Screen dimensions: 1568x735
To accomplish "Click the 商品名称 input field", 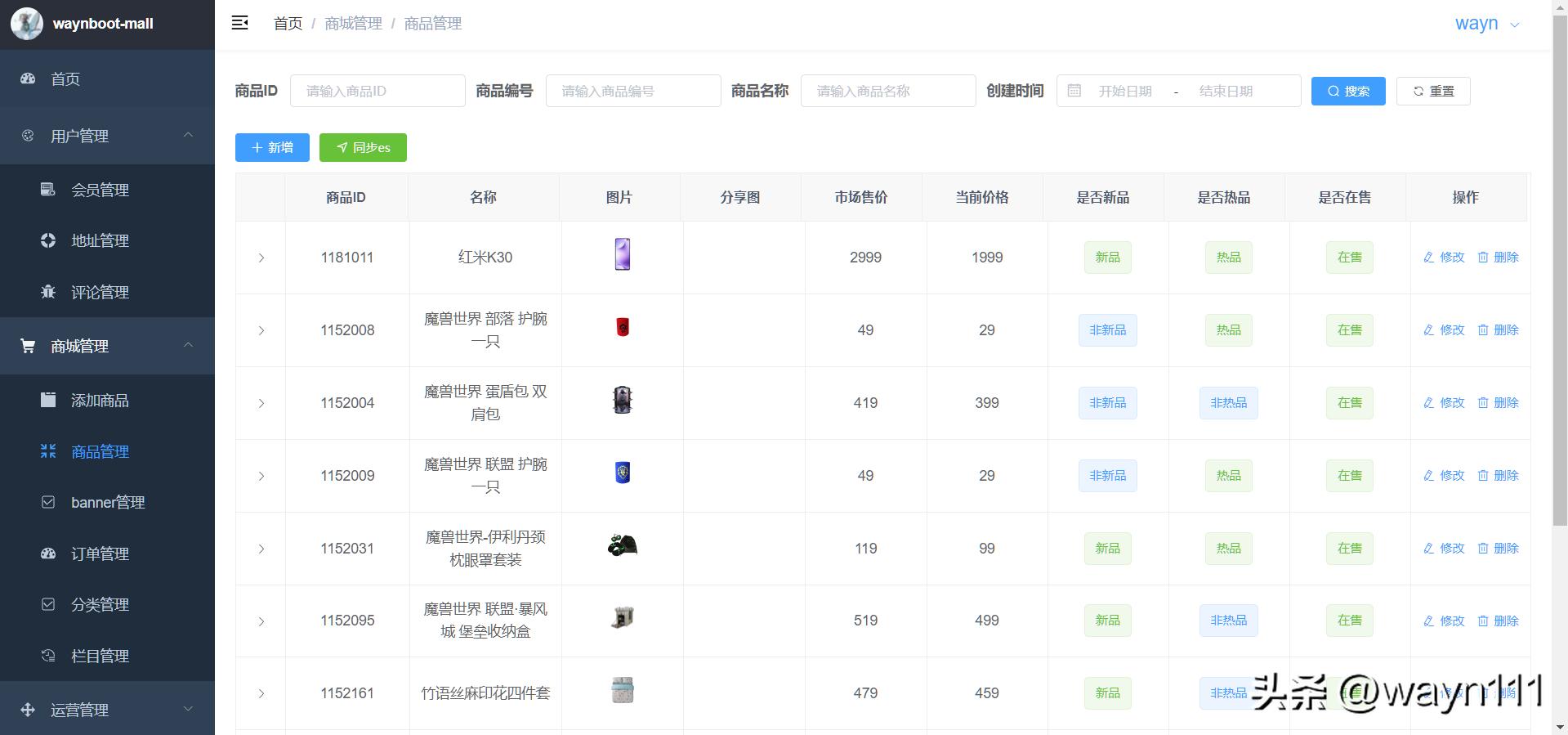I will pyautogui.click(x=887, y=91).
